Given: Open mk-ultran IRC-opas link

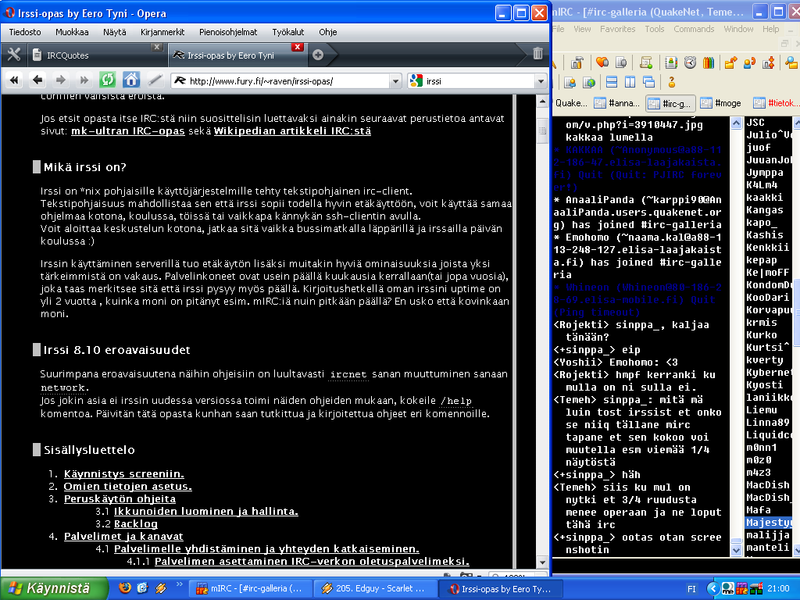Looking at the screenshot, I should click(128, 131).
